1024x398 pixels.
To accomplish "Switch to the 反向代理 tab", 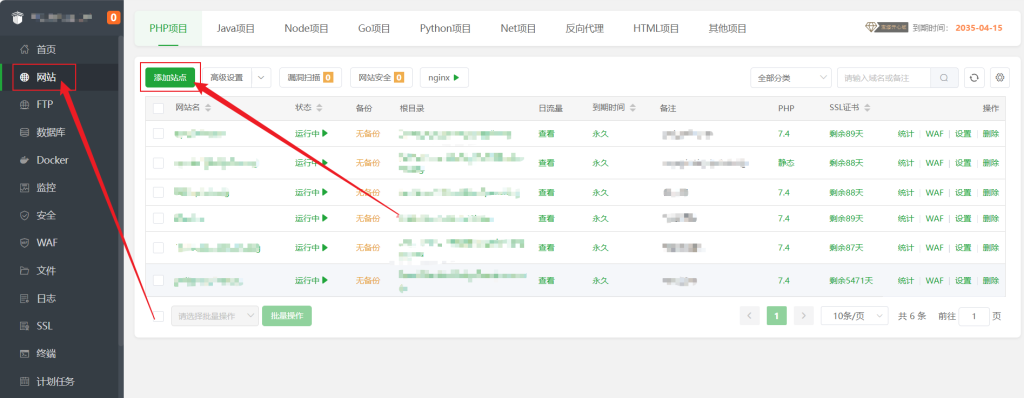I will [584, 28].
